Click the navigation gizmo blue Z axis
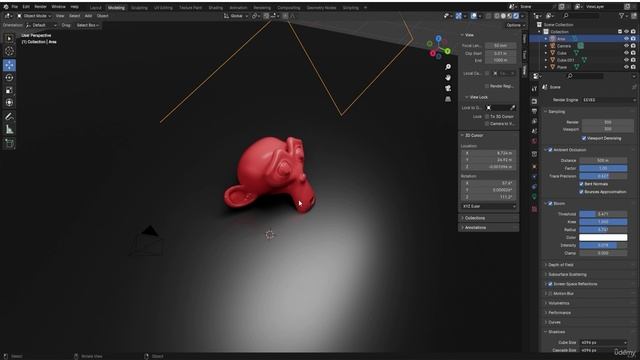The height and width of the screenshot is (360, 640). pyautogui.click(x=438, y=38)
